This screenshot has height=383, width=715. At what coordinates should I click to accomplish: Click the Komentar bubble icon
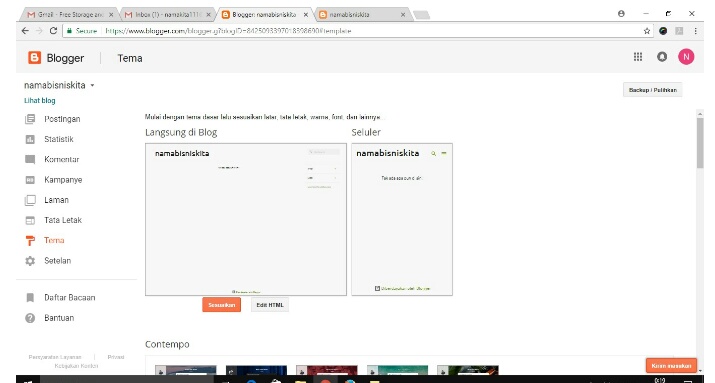coord(30,160)
